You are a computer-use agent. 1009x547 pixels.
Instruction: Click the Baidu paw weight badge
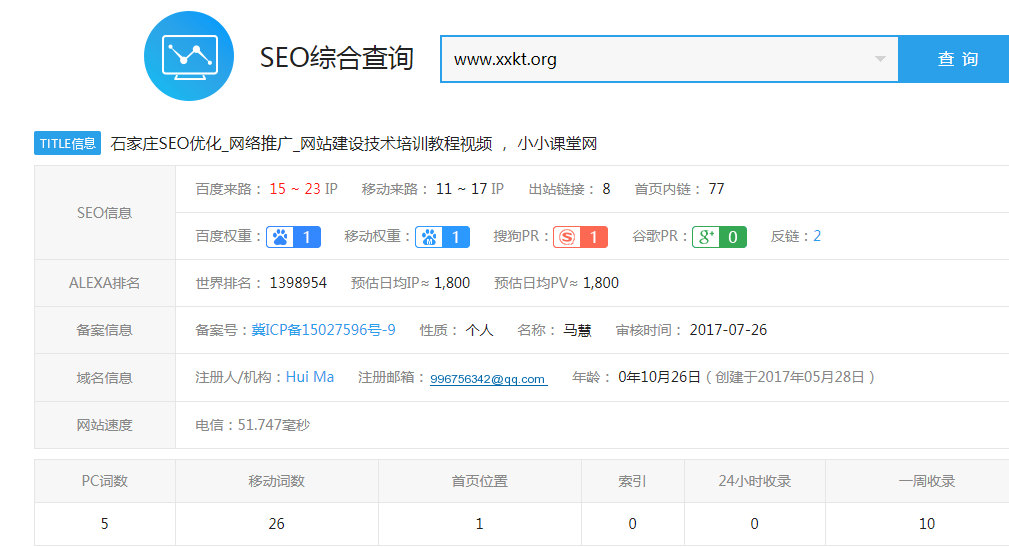[293, 237]
